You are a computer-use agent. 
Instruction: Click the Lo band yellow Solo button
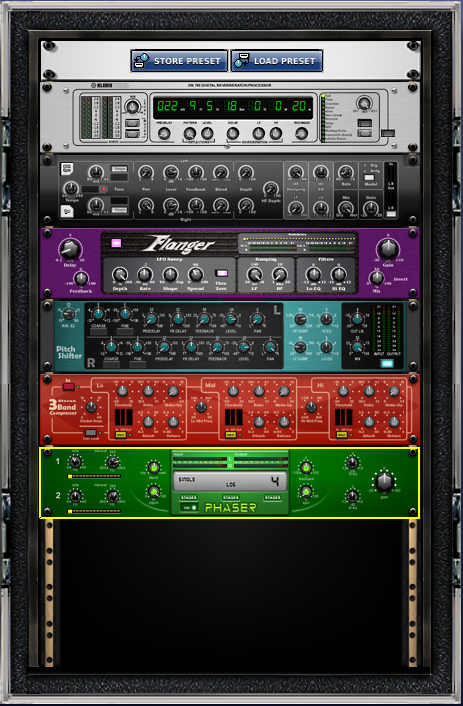120,434
